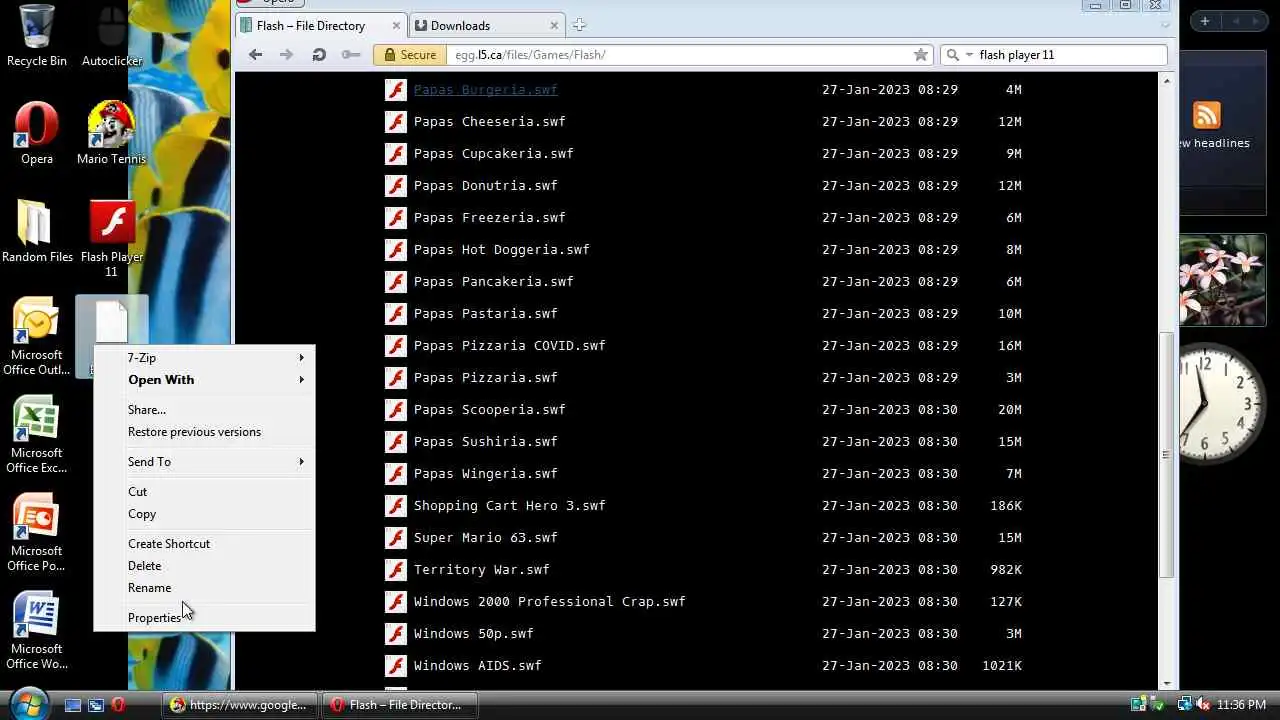1280x720 pixels.
Task: Click the RSS feed headlines gadget icon
Action: click(1207, 116)
